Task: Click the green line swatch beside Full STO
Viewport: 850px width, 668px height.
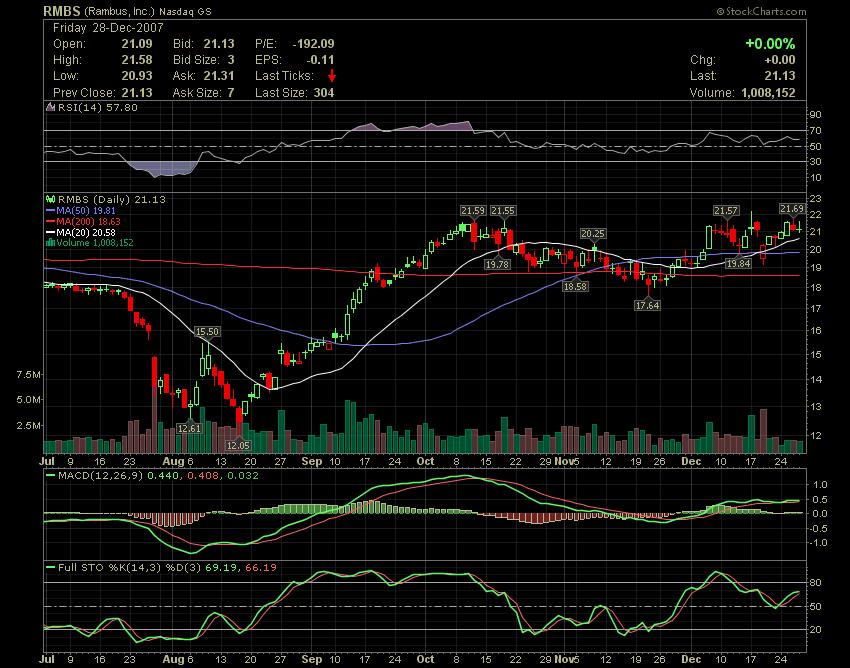Action: tap(50, 568)
